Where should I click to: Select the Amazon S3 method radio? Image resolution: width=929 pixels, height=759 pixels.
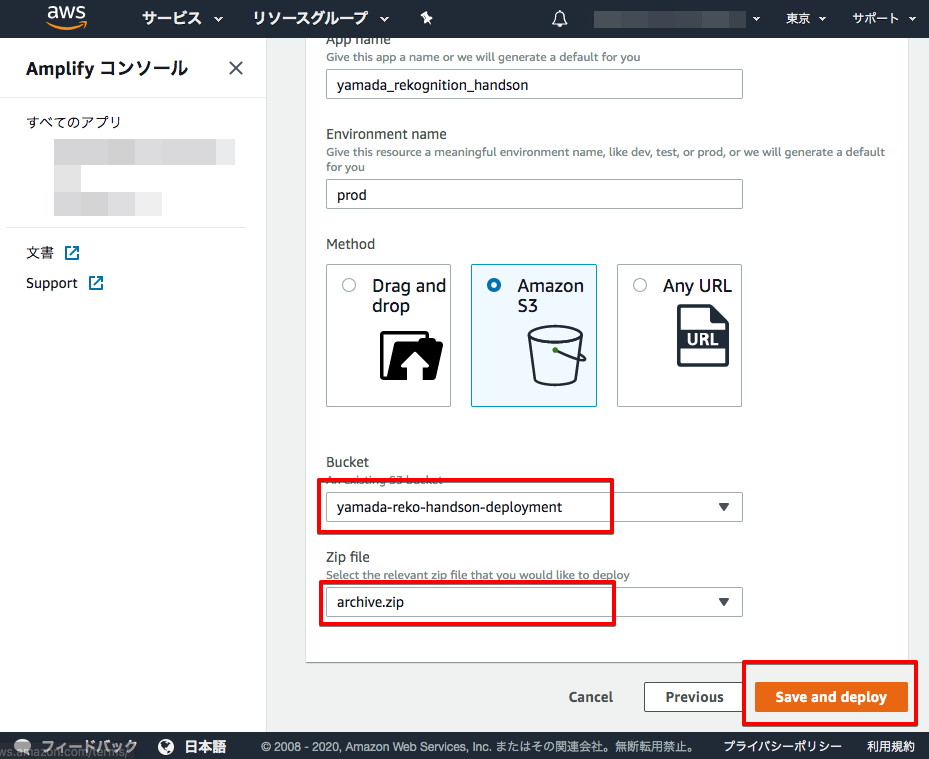pos(494,285)
